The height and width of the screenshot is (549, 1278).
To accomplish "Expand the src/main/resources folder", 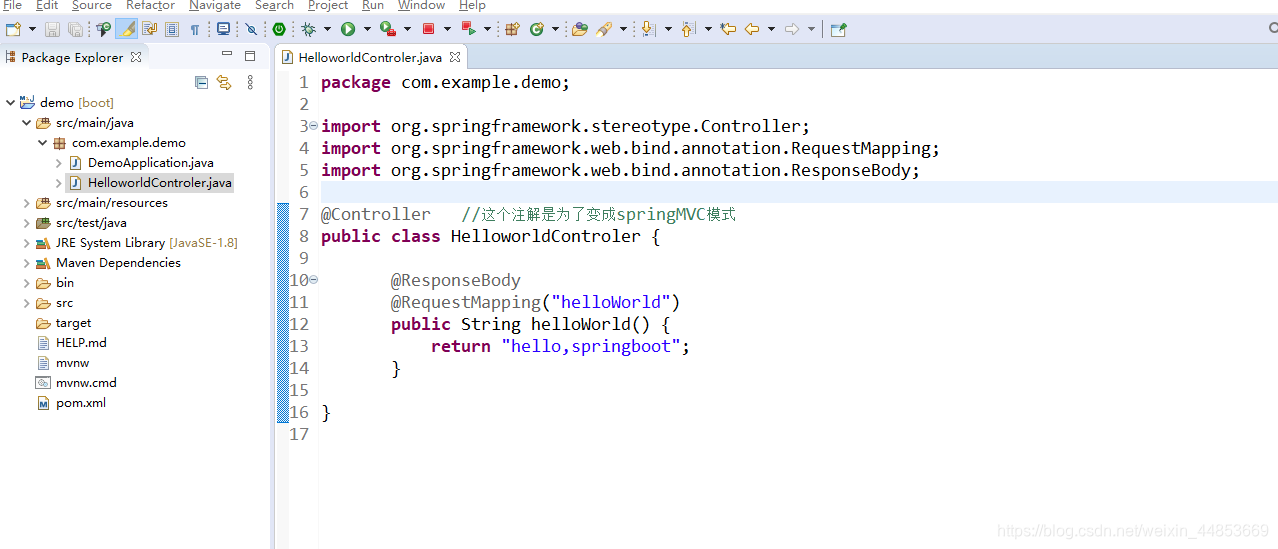I will (26, 202).
